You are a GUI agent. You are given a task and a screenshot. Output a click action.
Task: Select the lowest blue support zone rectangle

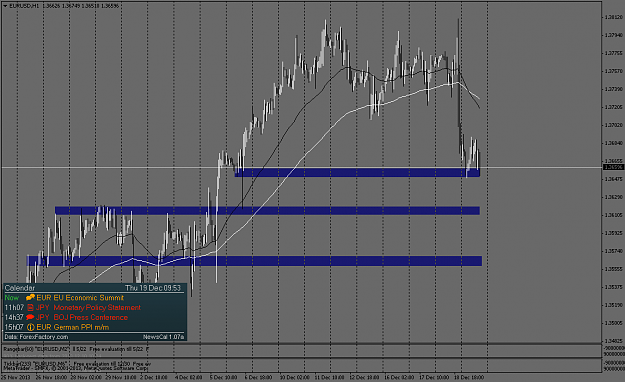[x=254, y=261]
